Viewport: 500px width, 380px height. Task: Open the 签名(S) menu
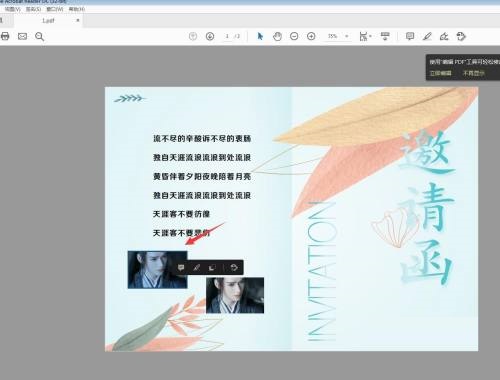pyautogui.click(x=33, y=9)
